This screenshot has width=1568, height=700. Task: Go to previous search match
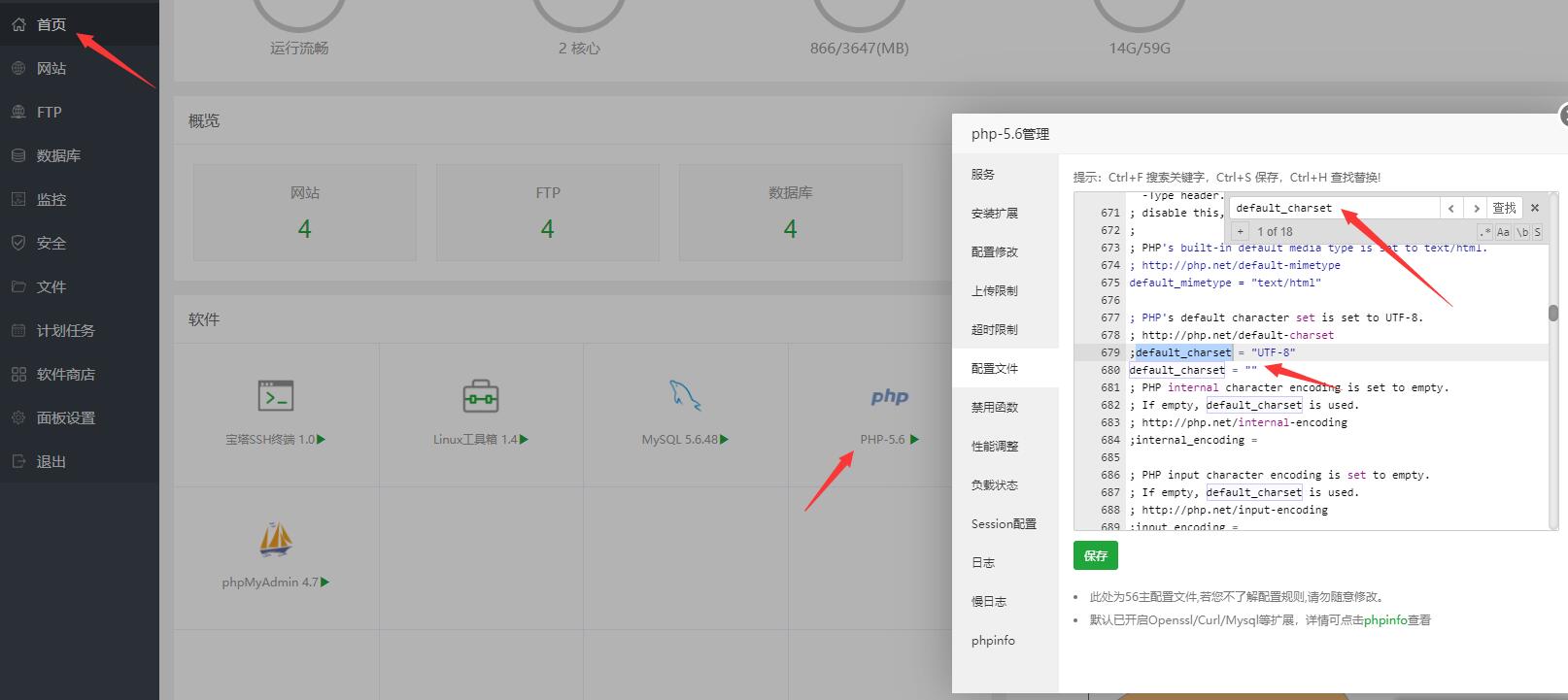1451,208
